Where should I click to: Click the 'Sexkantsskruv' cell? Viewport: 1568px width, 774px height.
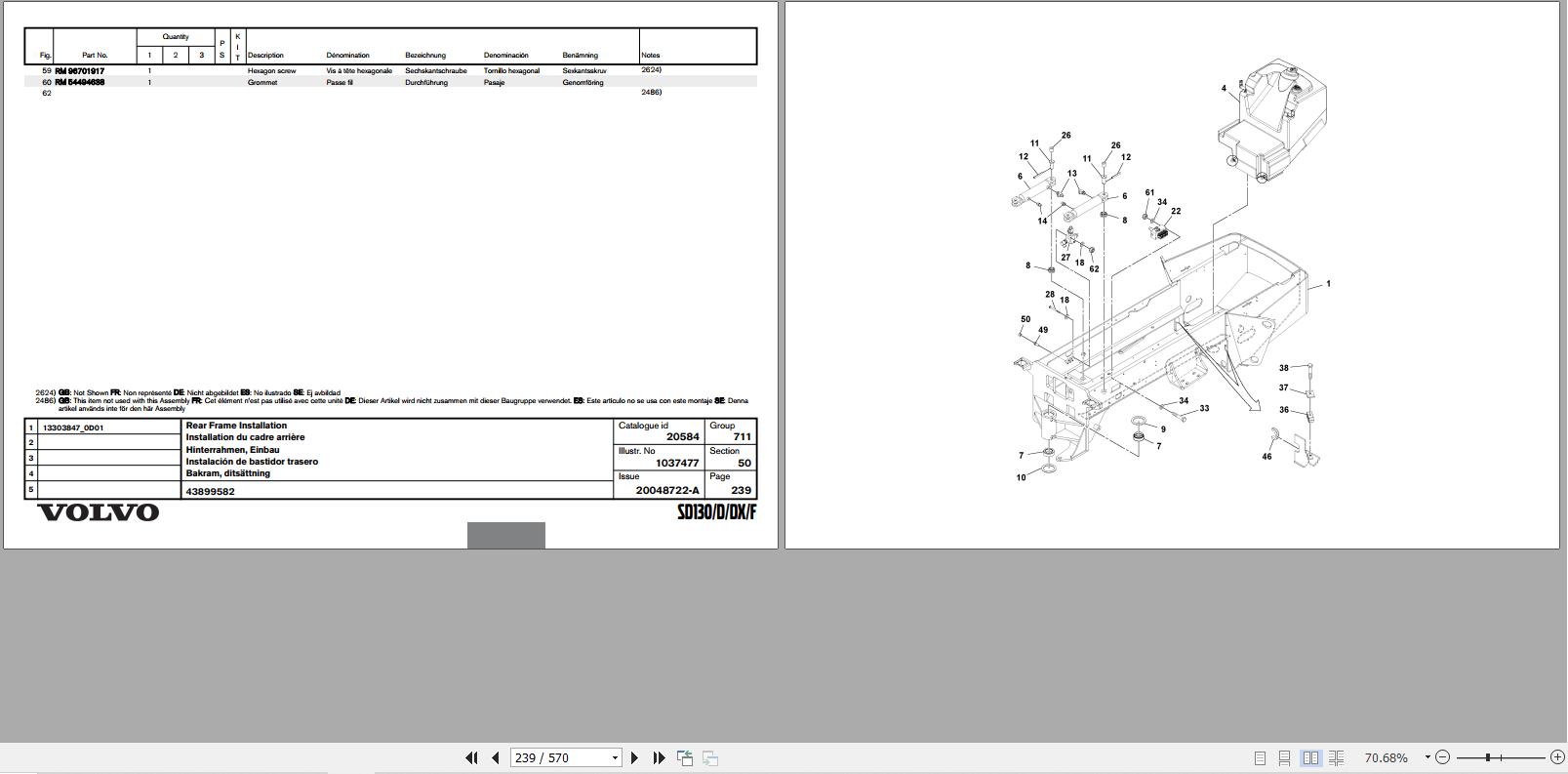coord(584,71)
